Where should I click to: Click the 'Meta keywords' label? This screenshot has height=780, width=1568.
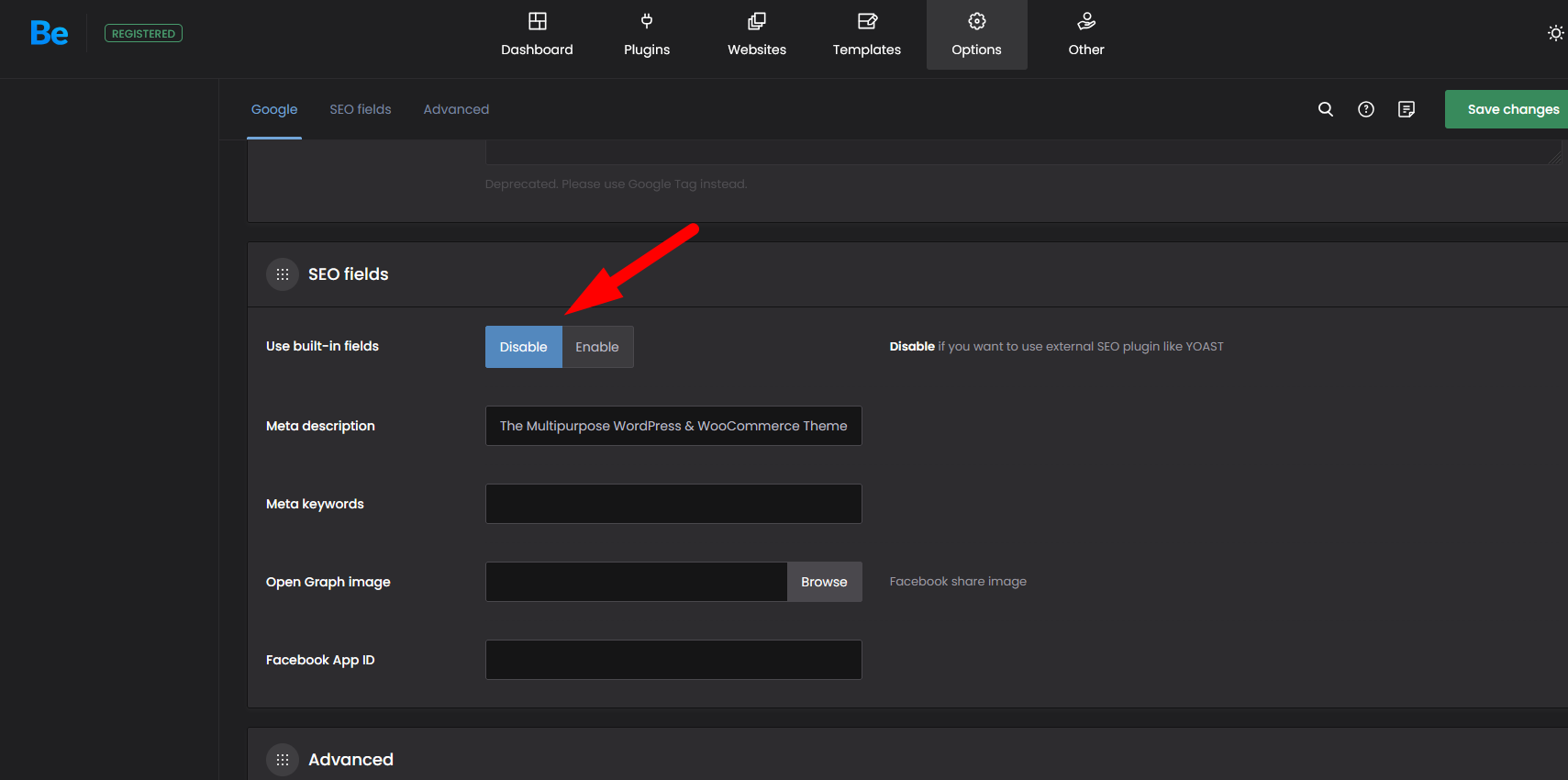click(315, 504)
